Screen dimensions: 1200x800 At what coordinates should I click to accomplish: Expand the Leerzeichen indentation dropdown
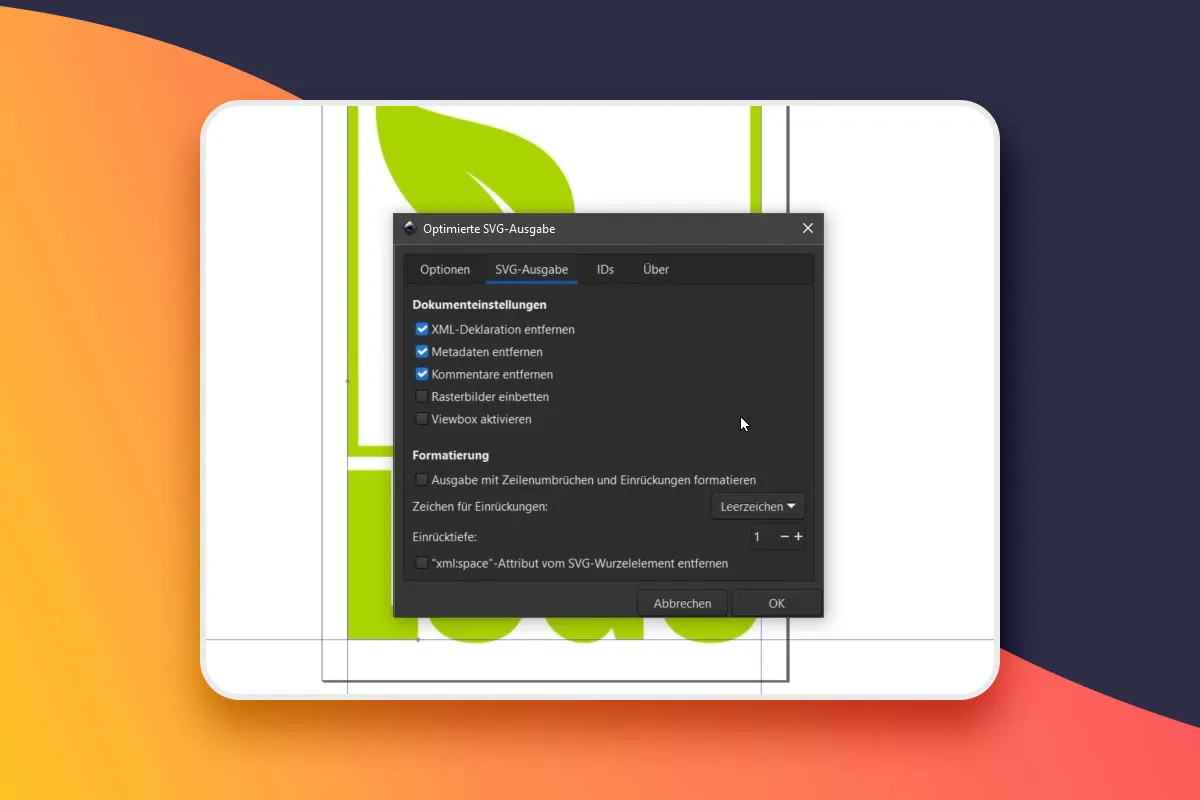[x=758, y=507]
